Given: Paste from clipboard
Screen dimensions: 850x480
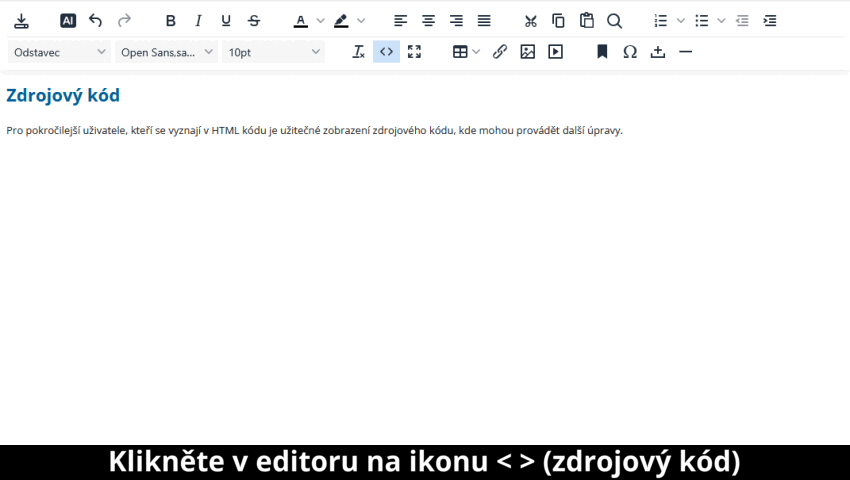Looking at the screenshot, I should (x=587, y=21).
